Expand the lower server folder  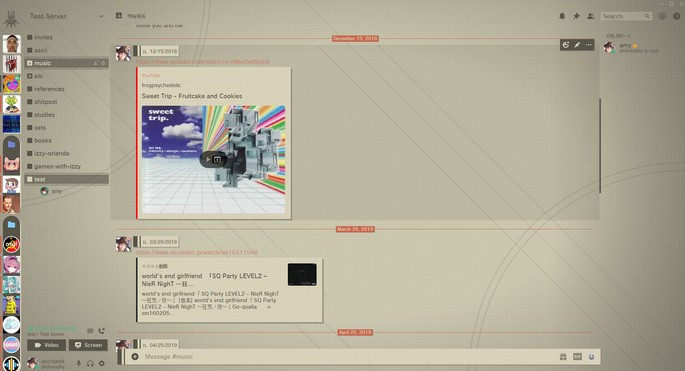(x=11, y=225)
